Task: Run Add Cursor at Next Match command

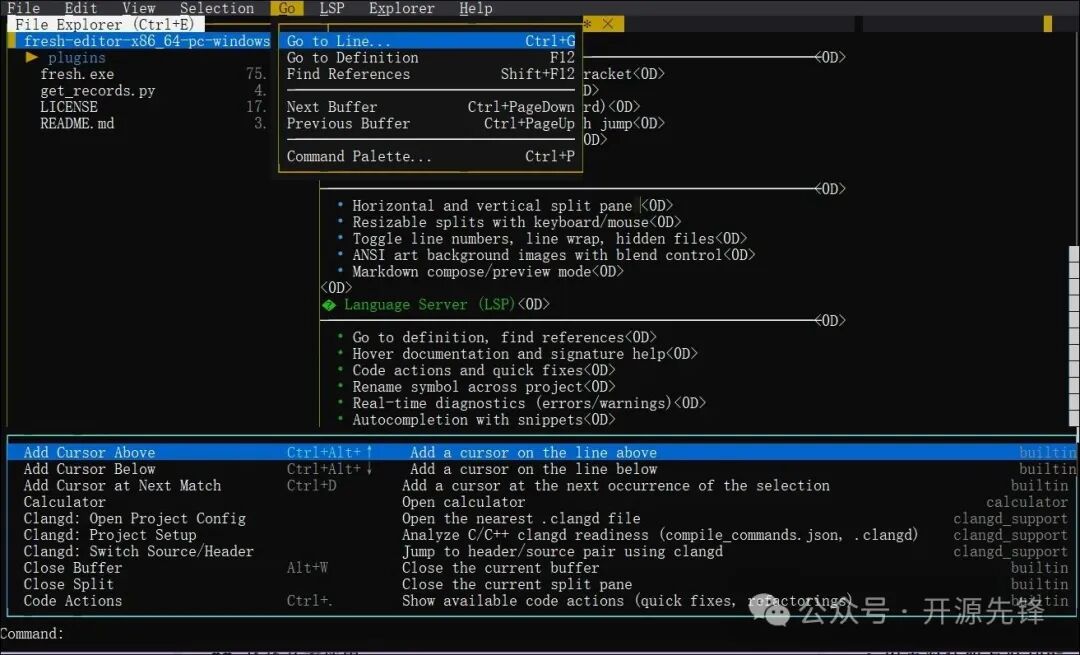Action: (x=541, y=486)
